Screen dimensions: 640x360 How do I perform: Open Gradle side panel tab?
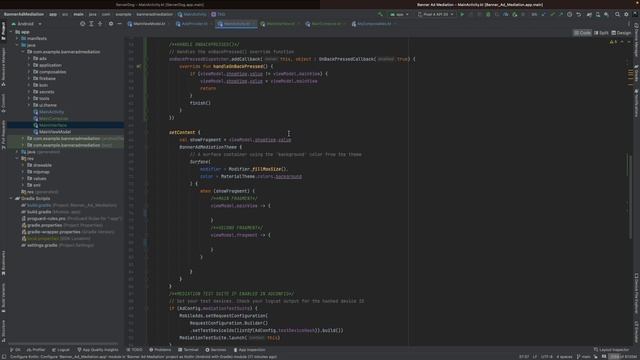[636, 74]
